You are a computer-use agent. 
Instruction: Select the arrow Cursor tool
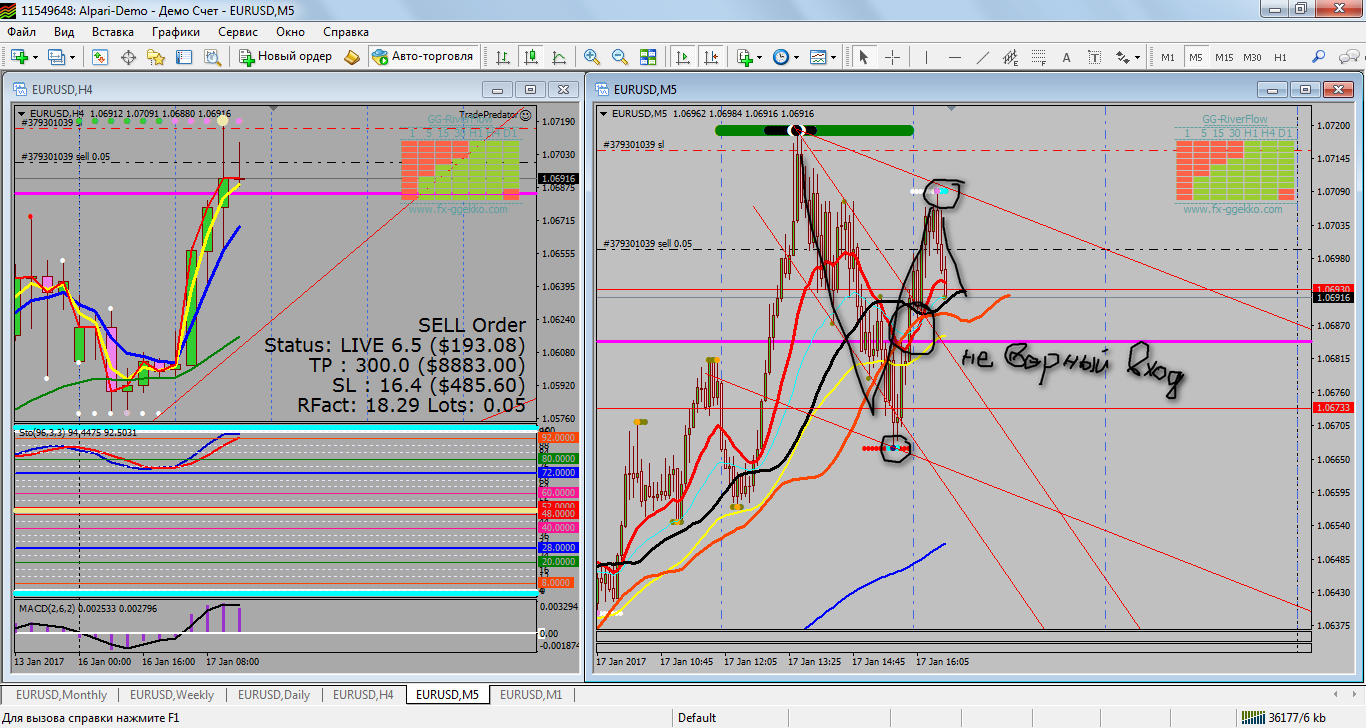pyautogui.click(x=865, y=57)
